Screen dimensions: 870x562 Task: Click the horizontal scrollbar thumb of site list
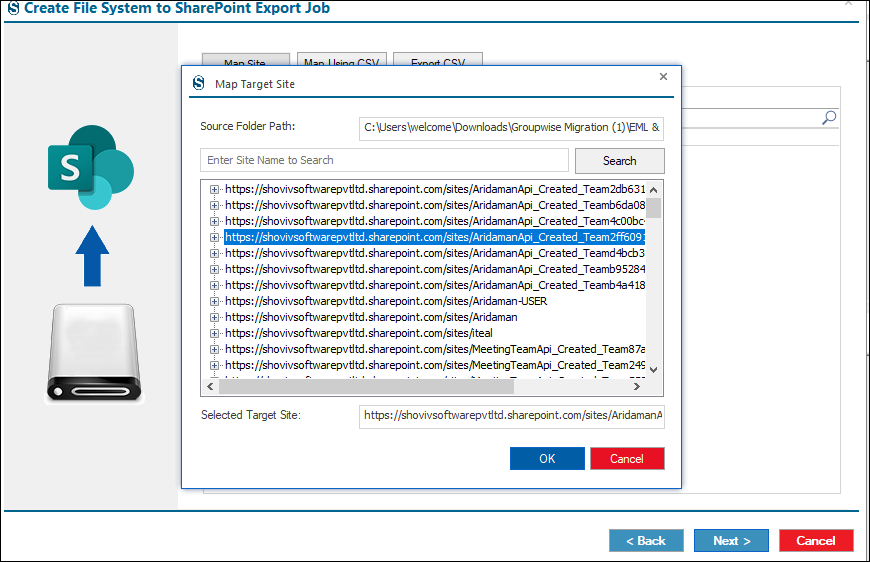pyautogui.click(x=366, y=387)
